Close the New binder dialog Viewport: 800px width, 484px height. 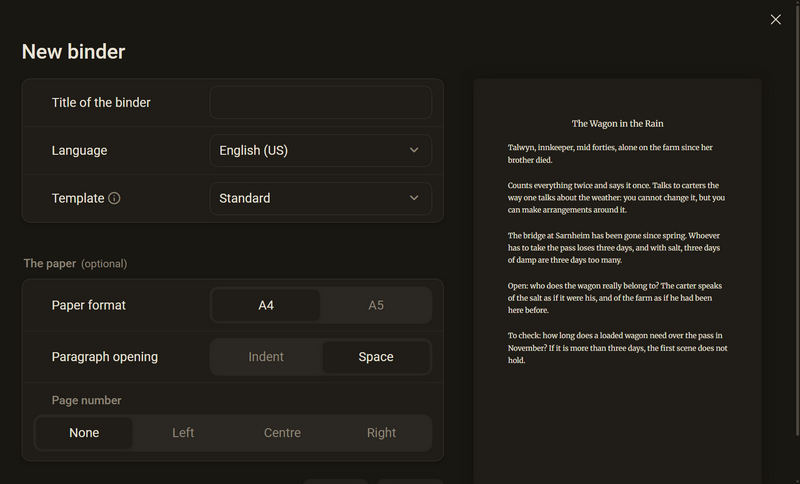(x=776, y=19)
